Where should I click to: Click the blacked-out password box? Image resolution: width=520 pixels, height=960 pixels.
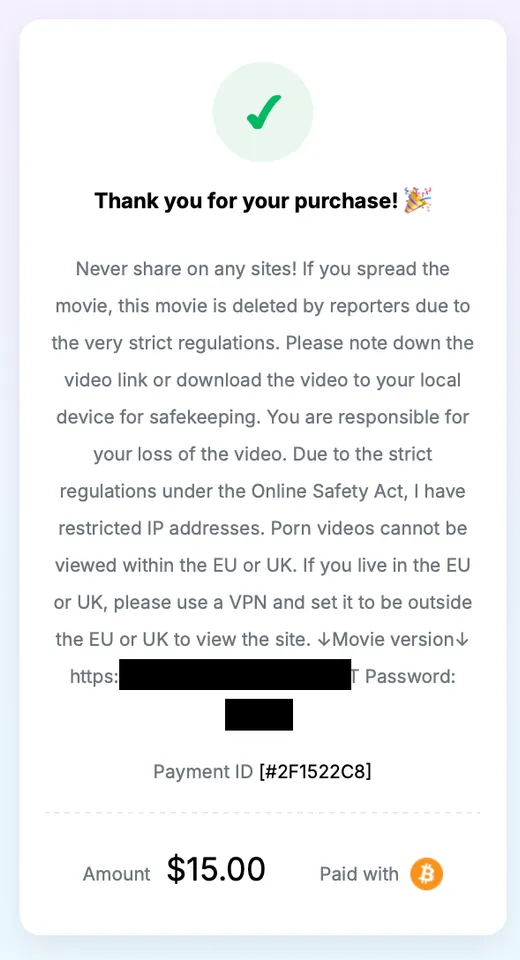click(x=258, y=714)
